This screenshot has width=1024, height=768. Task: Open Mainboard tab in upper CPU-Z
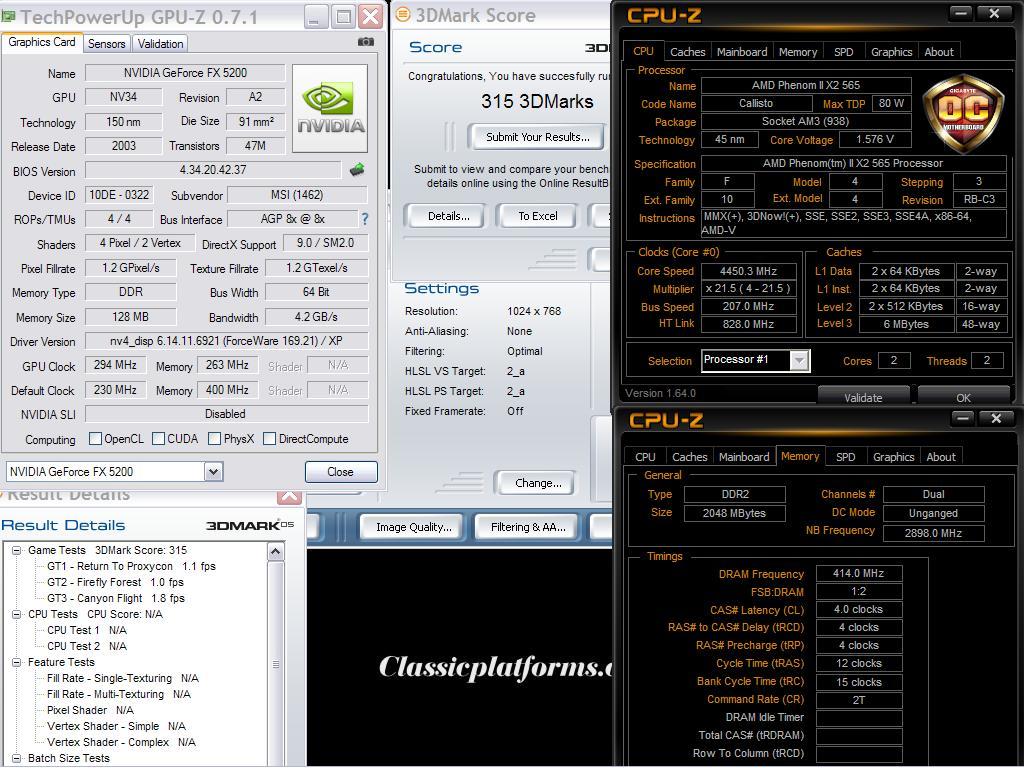click(x=742, y=52)
